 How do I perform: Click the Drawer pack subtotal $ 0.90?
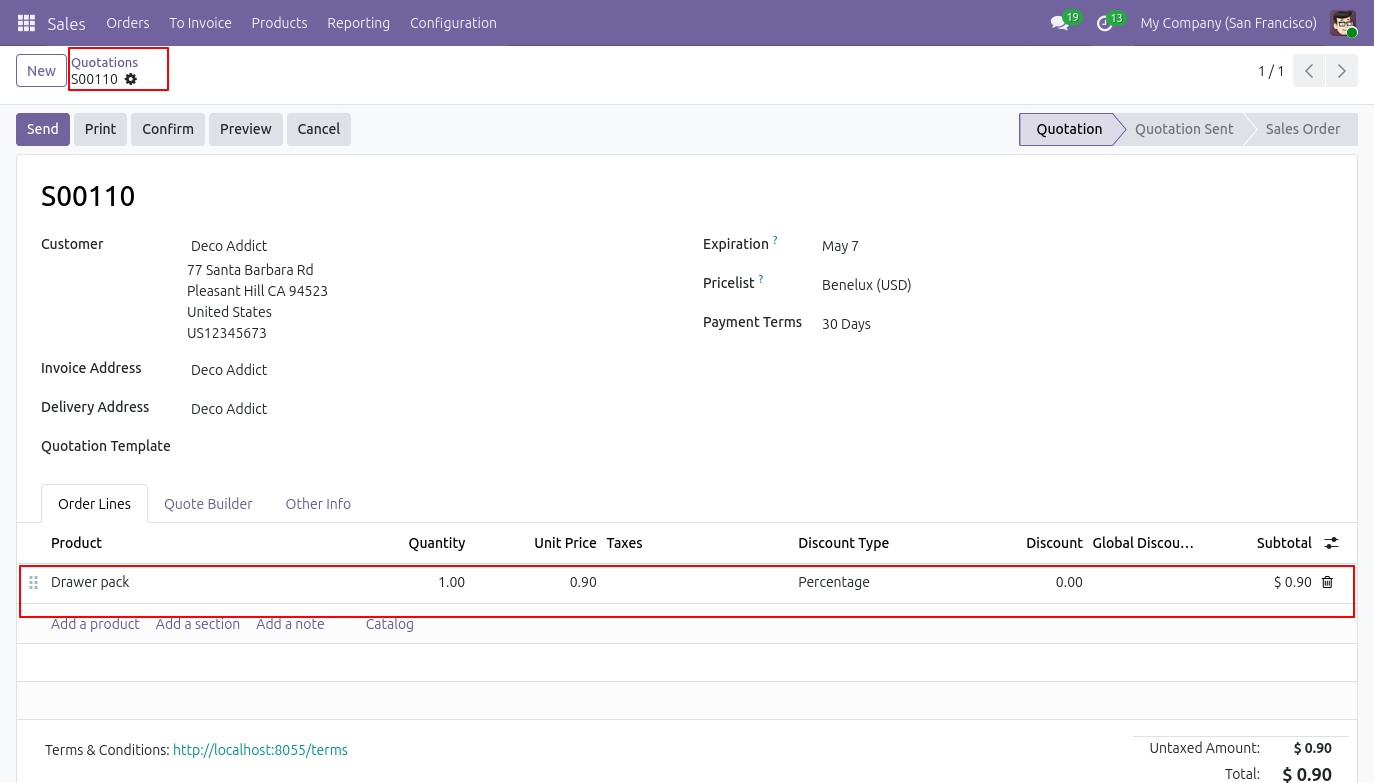pyautogui.click(x=1292, y=582)
